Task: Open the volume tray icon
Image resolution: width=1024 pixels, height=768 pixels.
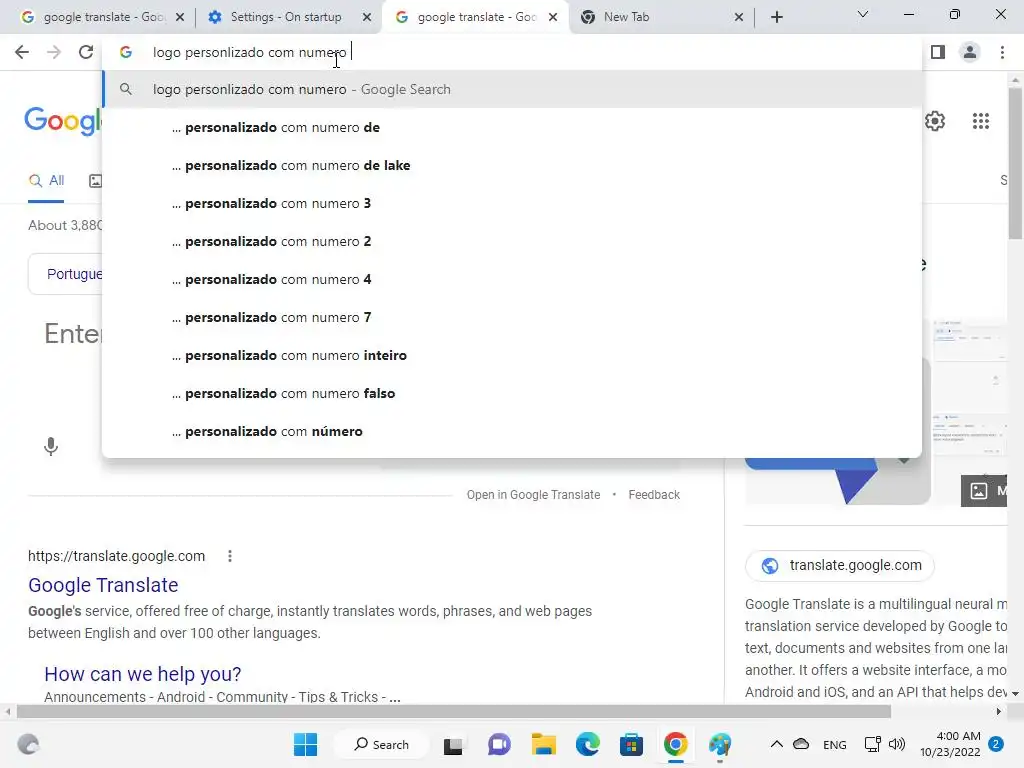Action: click(x=897, y=744)
